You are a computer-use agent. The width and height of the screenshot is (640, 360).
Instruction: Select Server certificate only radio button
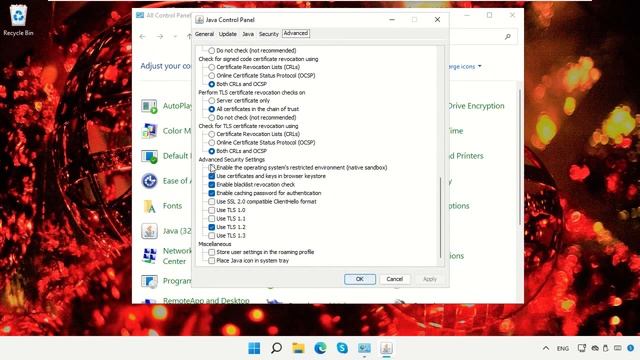coord(211,100)
